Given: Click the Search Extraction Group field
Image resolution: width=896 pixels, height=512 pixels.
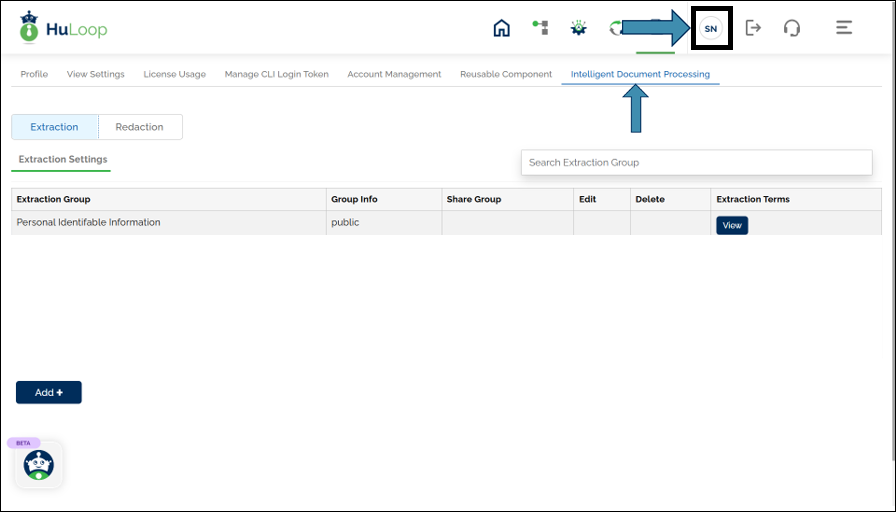Looking at the screenshot, I should click(x=696, y=162).
